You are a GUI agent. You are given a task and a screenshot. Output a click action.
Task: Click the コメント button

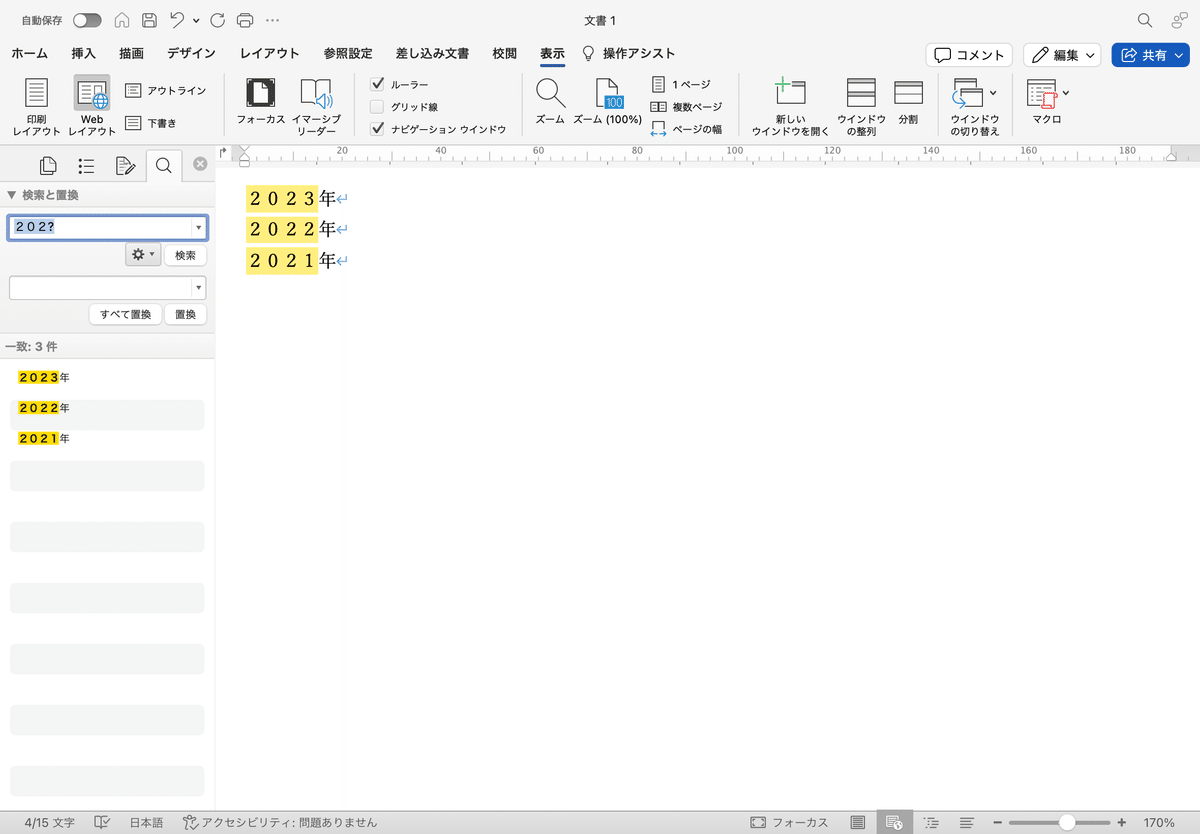[x=969, y=55]
